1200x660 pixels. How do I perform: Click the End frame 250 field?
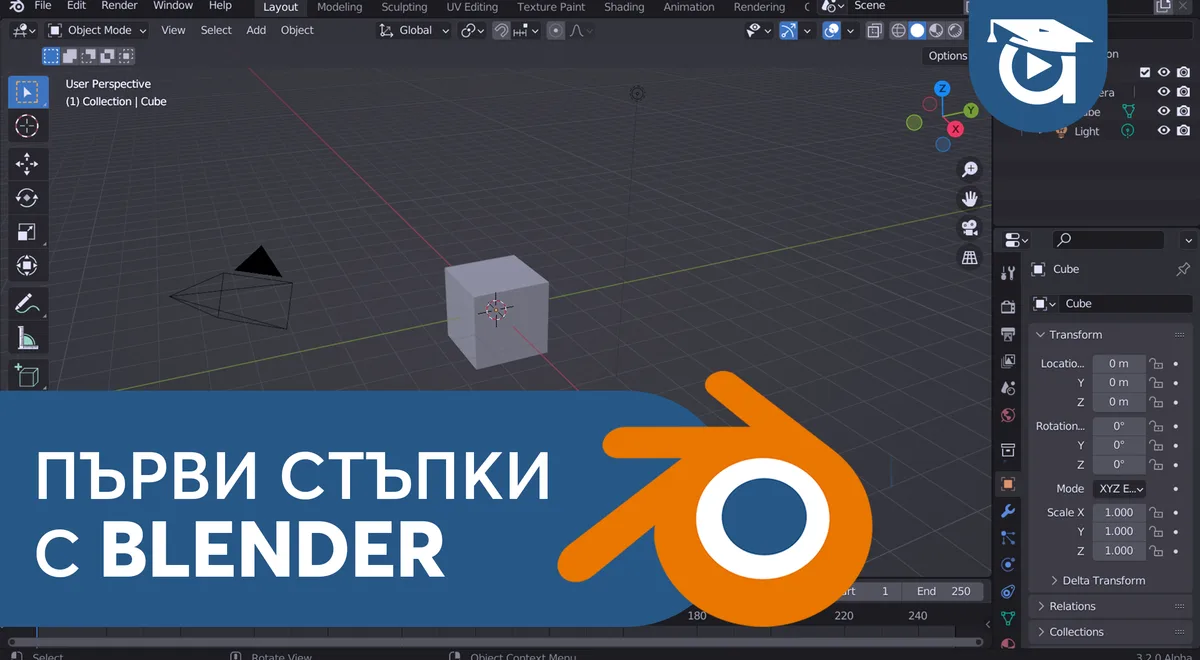(x=944, y=591)
